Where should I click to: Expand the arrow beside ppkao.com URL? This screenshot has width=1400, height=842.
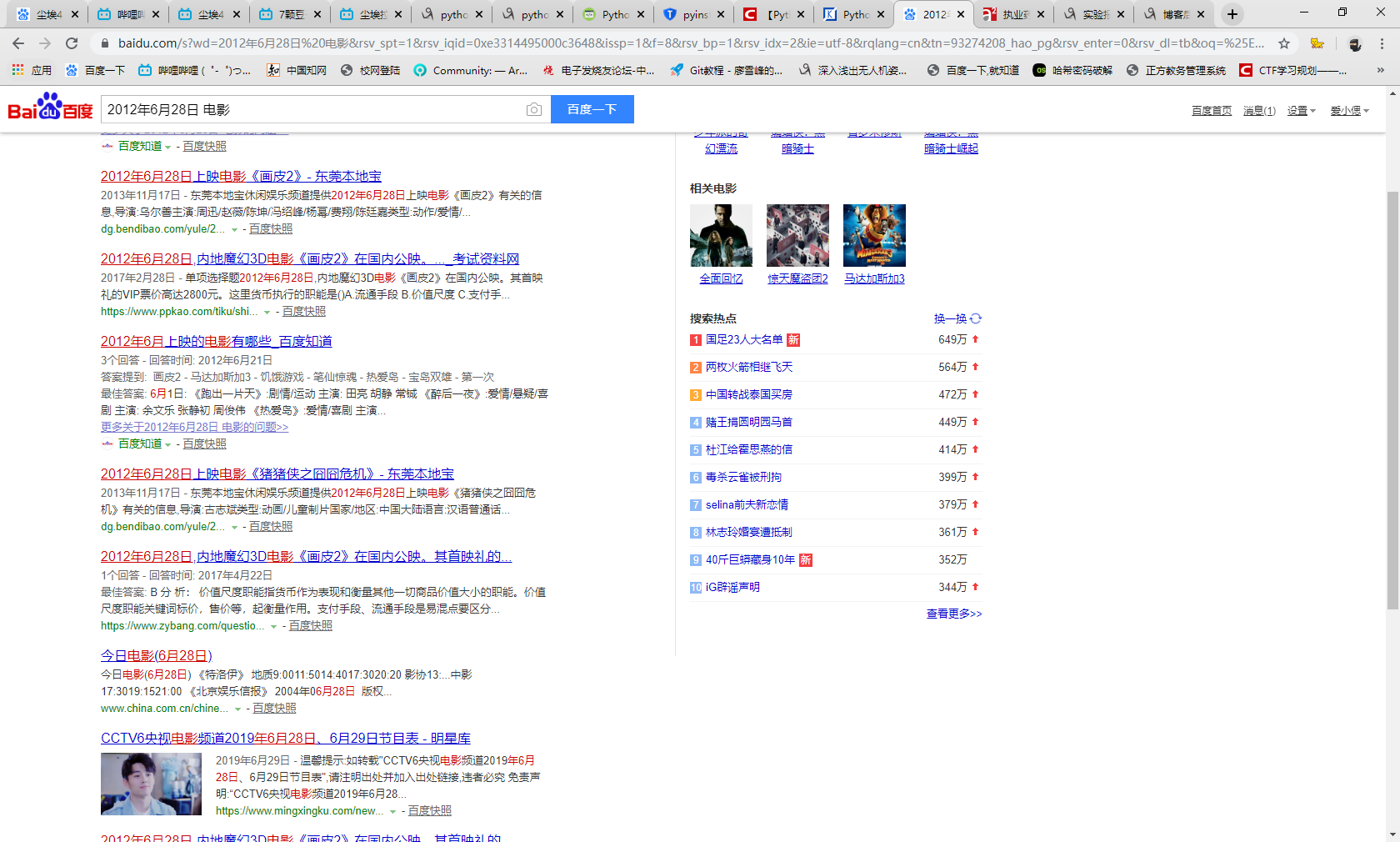coord(267,313)
